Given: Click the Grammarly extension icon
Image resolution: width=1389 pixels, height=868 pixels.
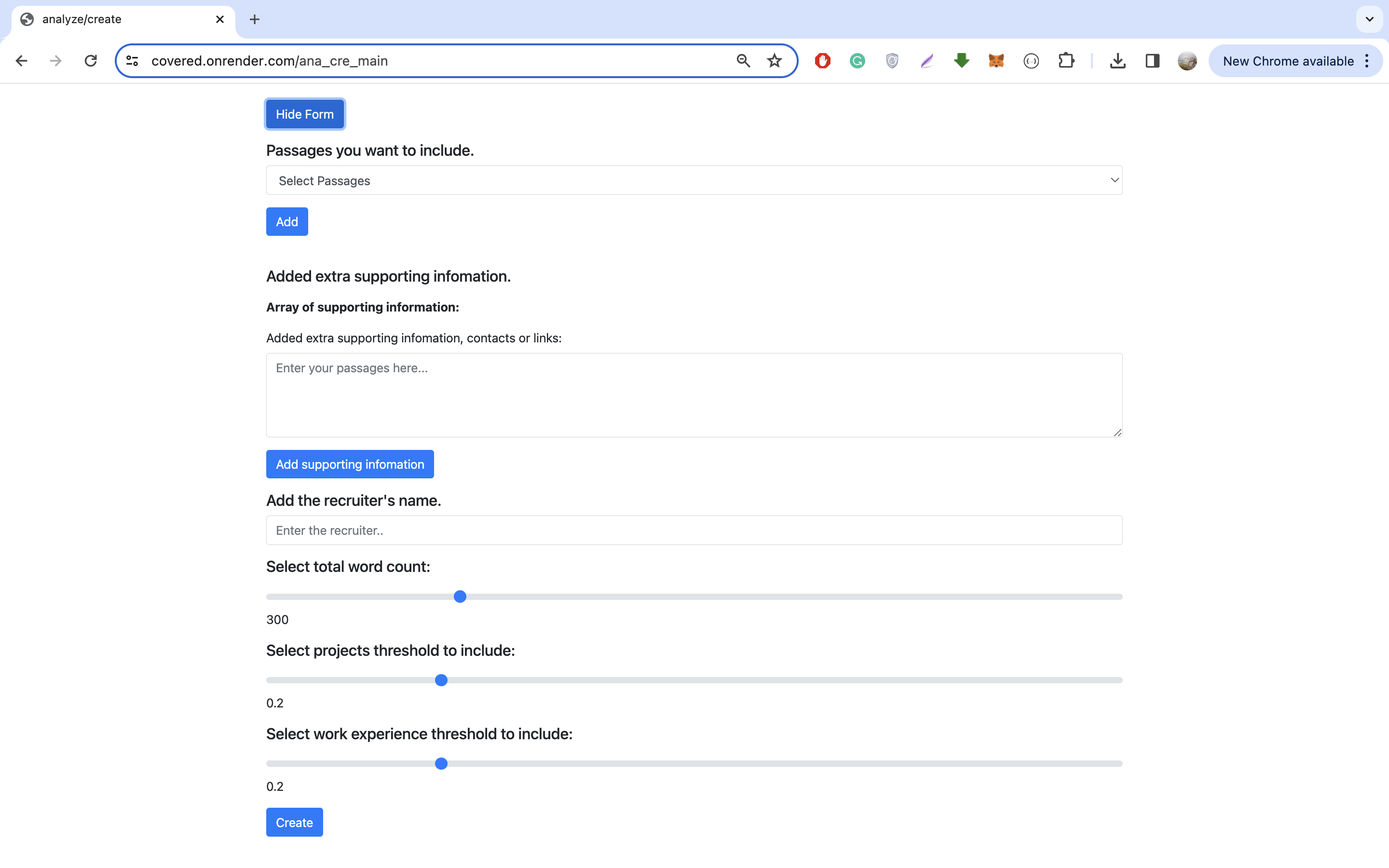Looking at the screenshot, I should [857, 61].
